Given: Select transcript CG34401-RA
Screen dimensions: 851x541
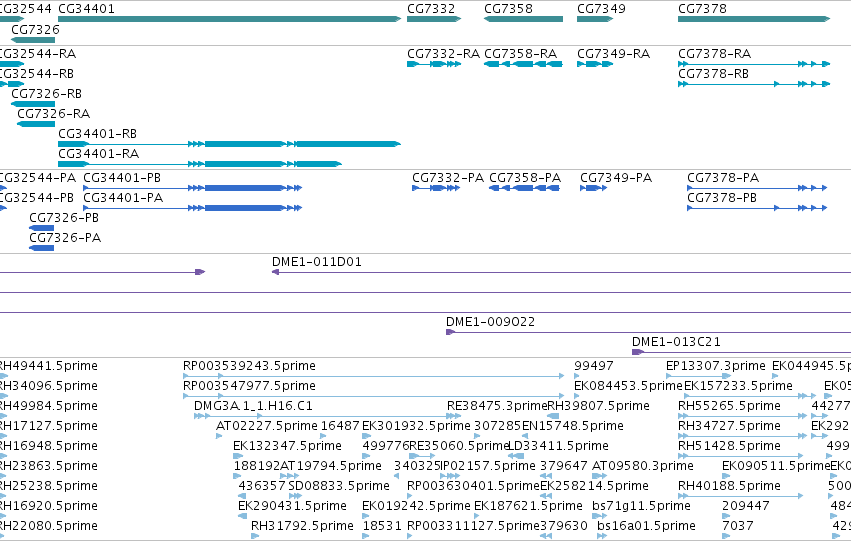Looking at the screenshot, I should pos(200,164).
